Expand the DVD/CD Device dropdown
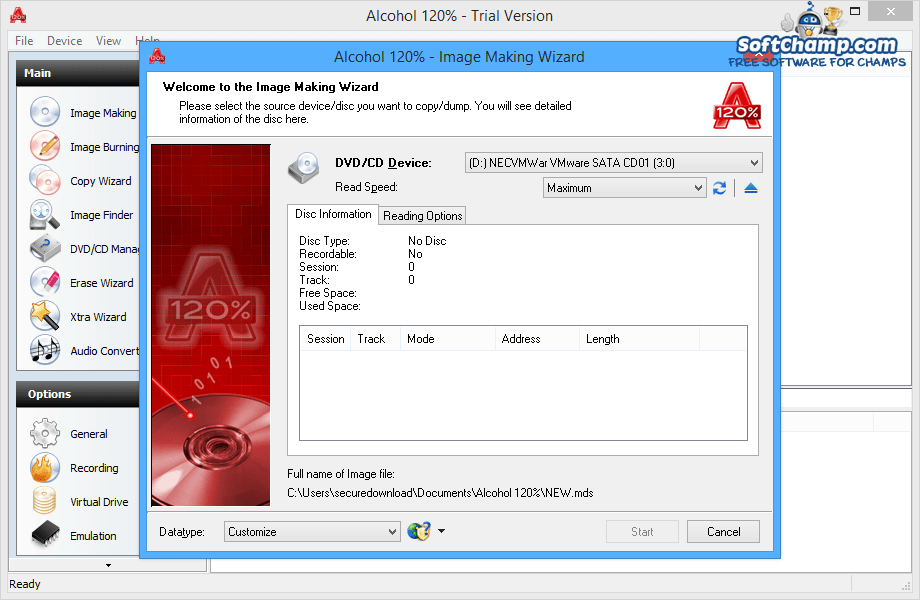Screen dimensions: 920x600 pyautogui.click(x=754, y=162)
